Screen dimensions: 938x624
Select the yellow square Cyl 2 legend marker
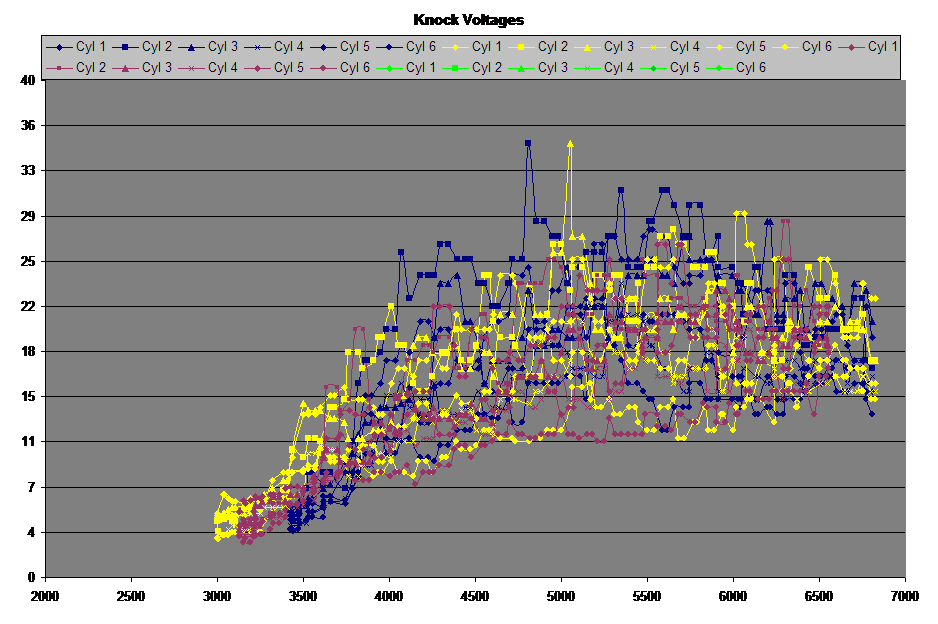coord(523,46)
